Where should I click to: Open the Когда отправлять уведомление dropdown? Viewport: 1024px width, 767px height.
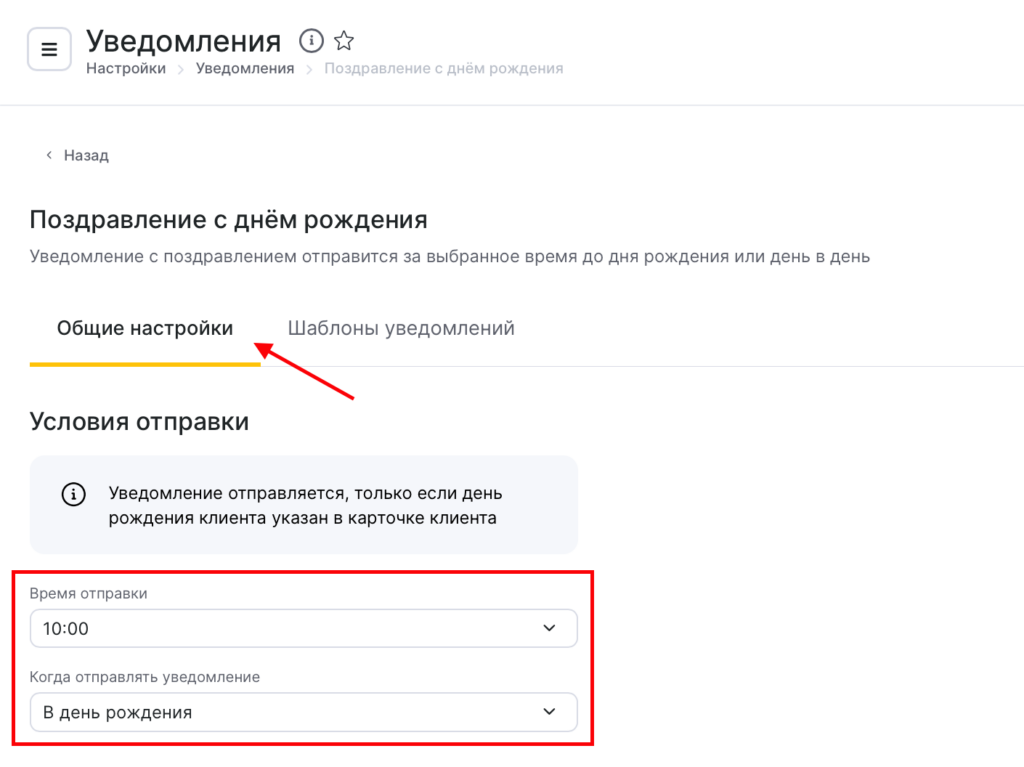coord(290,712)
